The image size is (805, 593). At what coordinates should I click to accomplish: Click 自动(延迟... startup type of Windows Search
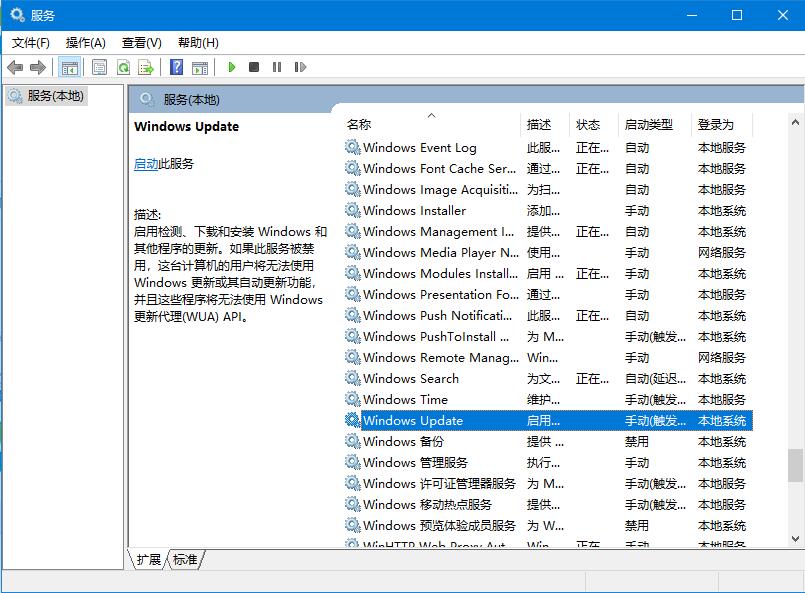coord(655,378)
